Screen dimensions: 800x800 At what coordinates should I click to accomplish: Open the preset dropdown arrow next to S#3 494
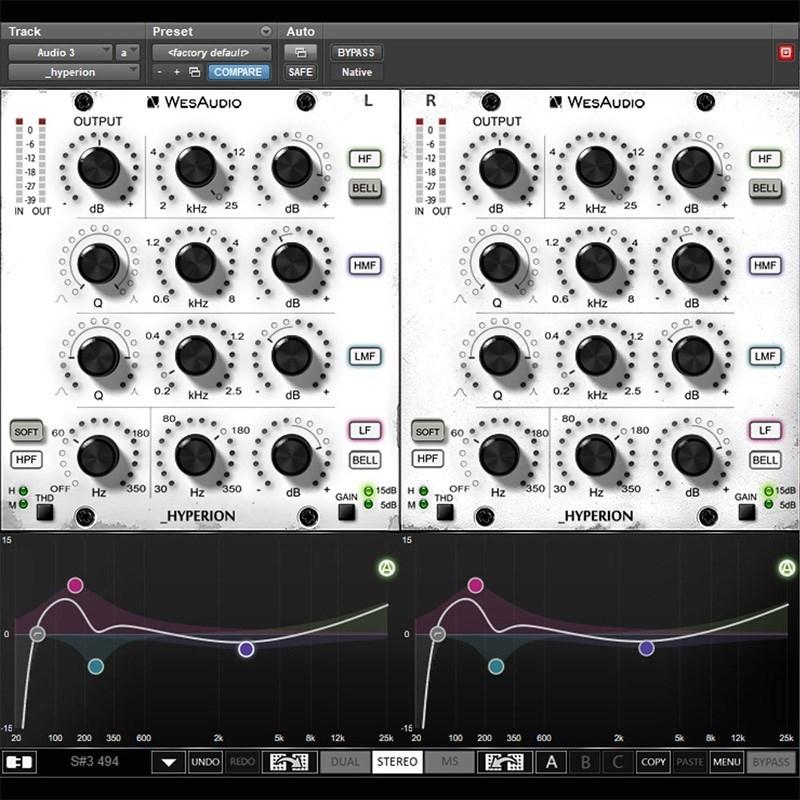pos(170,761)
